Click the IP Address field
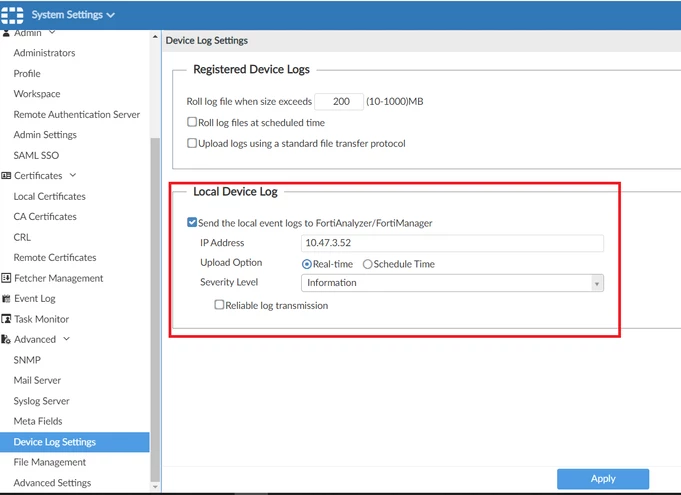681x495 pixels. point(452,243)
